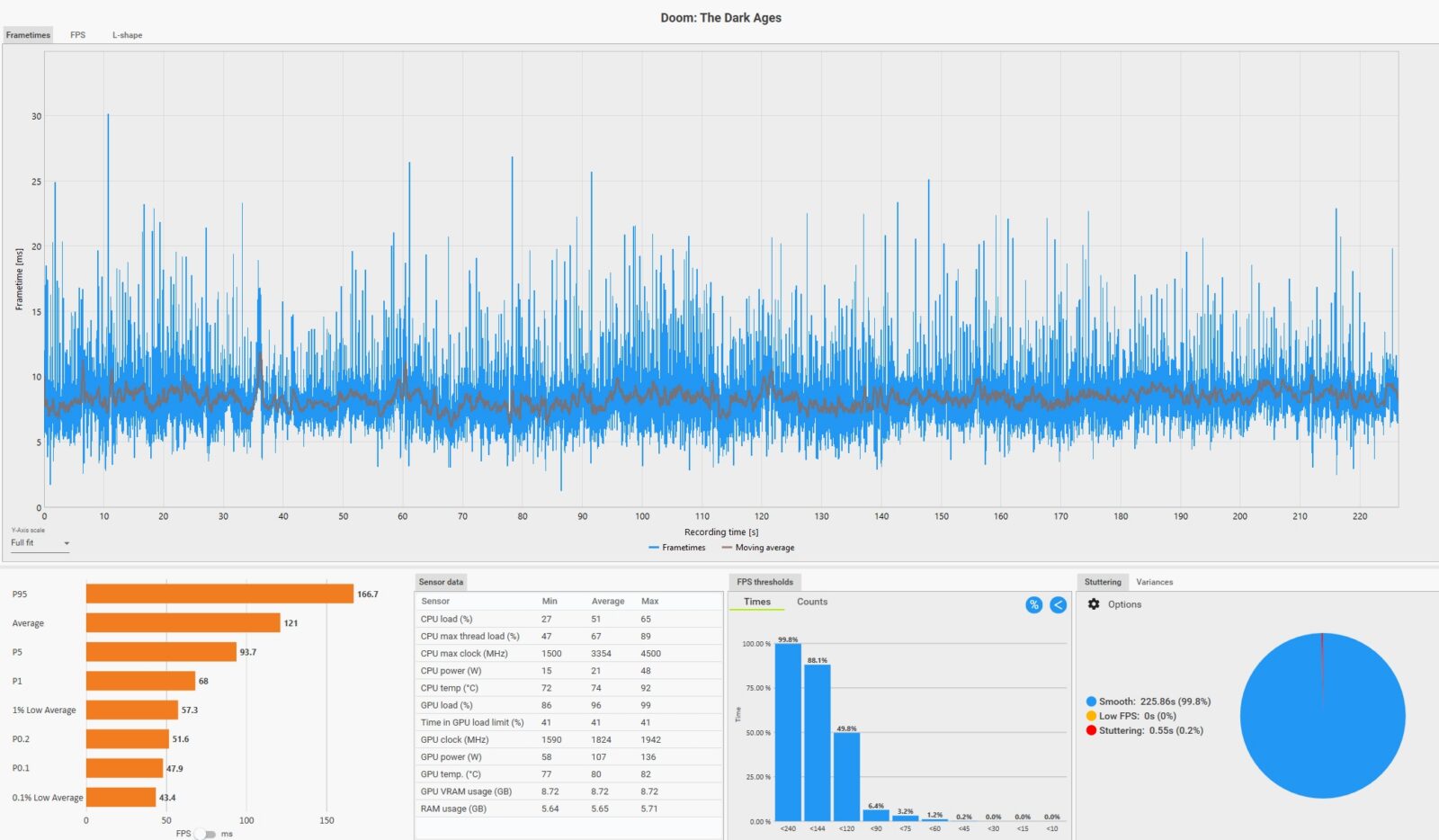Click the blue less-than arrow icon

(x=1058, y=605)
